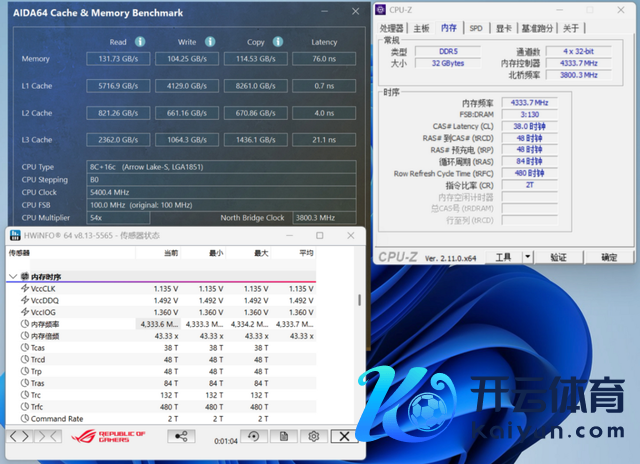Click the 验证 button in CPU-Z
This screenshot has height=464, width=640.
pyautogui.click(x=557, y=257)
